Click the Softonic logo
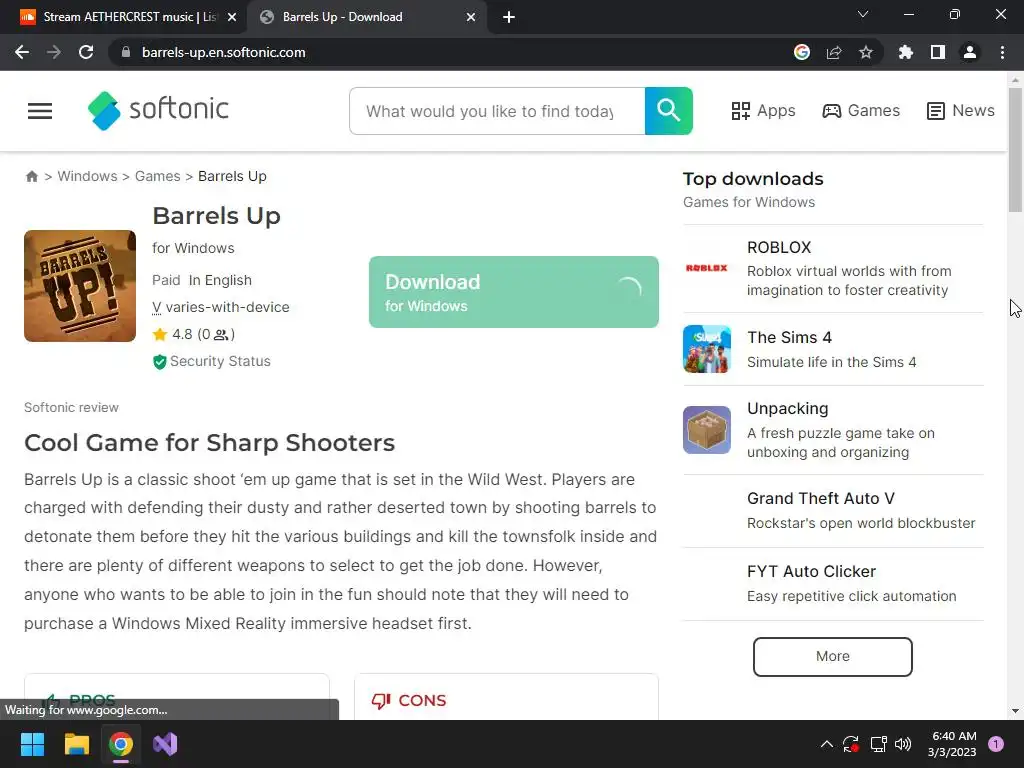 coord(158,110)
